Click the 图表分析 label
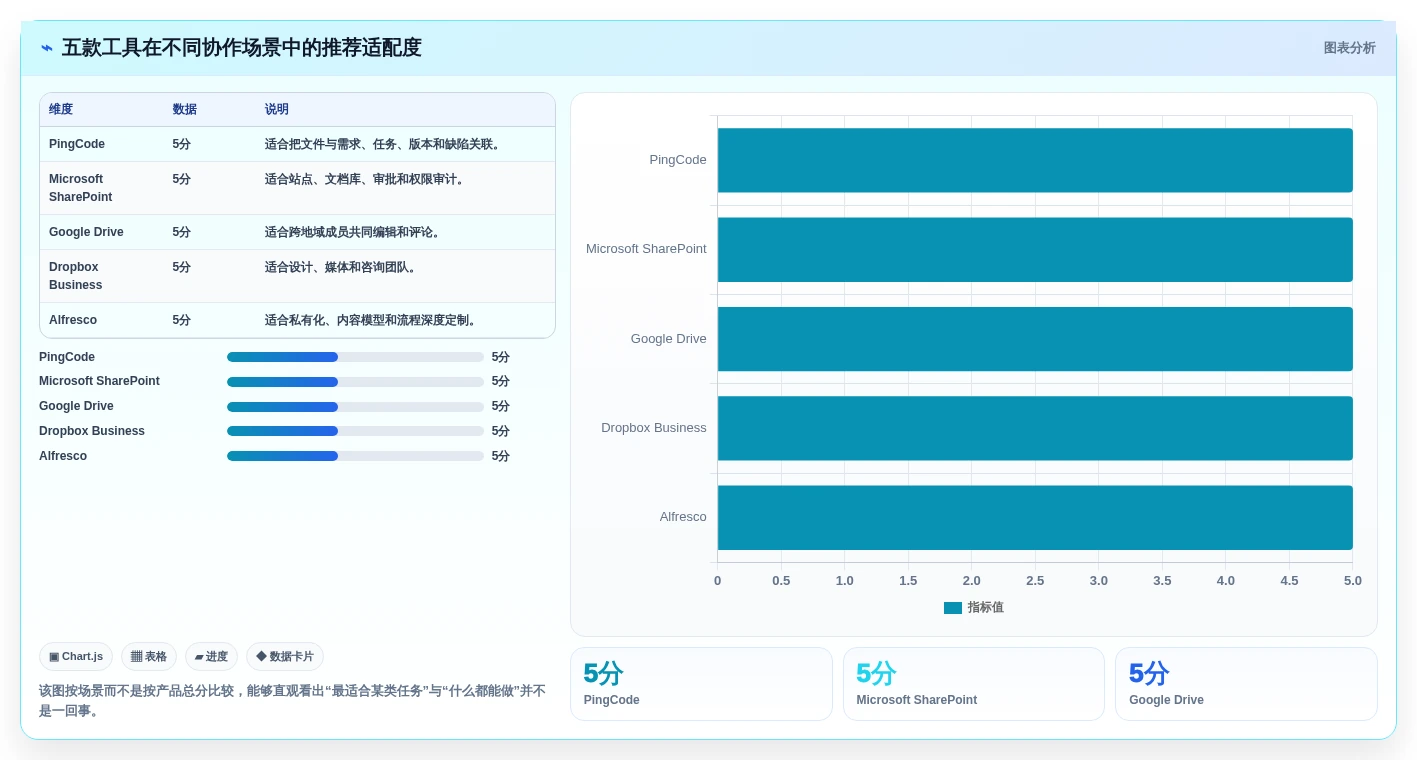This screenshot has height=760, width=1417. [1349, 48]
